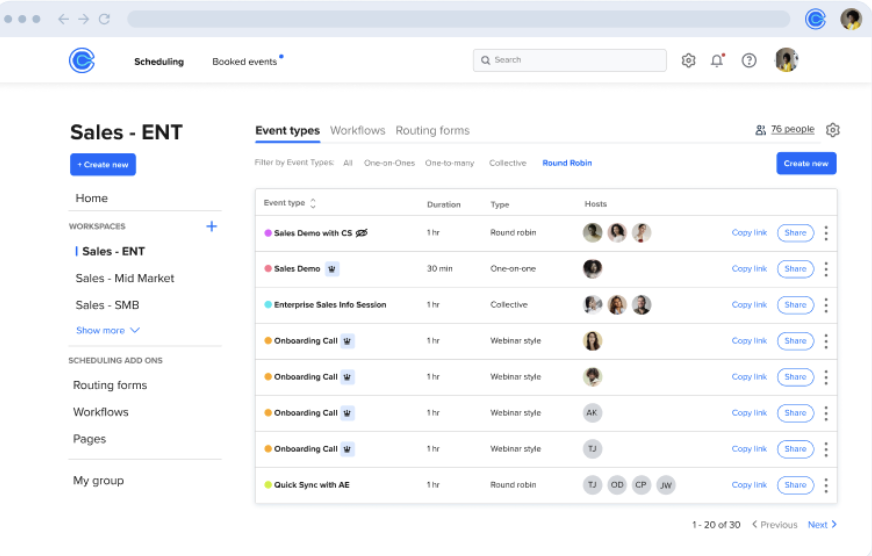This screenshot has height=556, width=872.
Task: Click the browser forward arrow
Action: [83, 19]
